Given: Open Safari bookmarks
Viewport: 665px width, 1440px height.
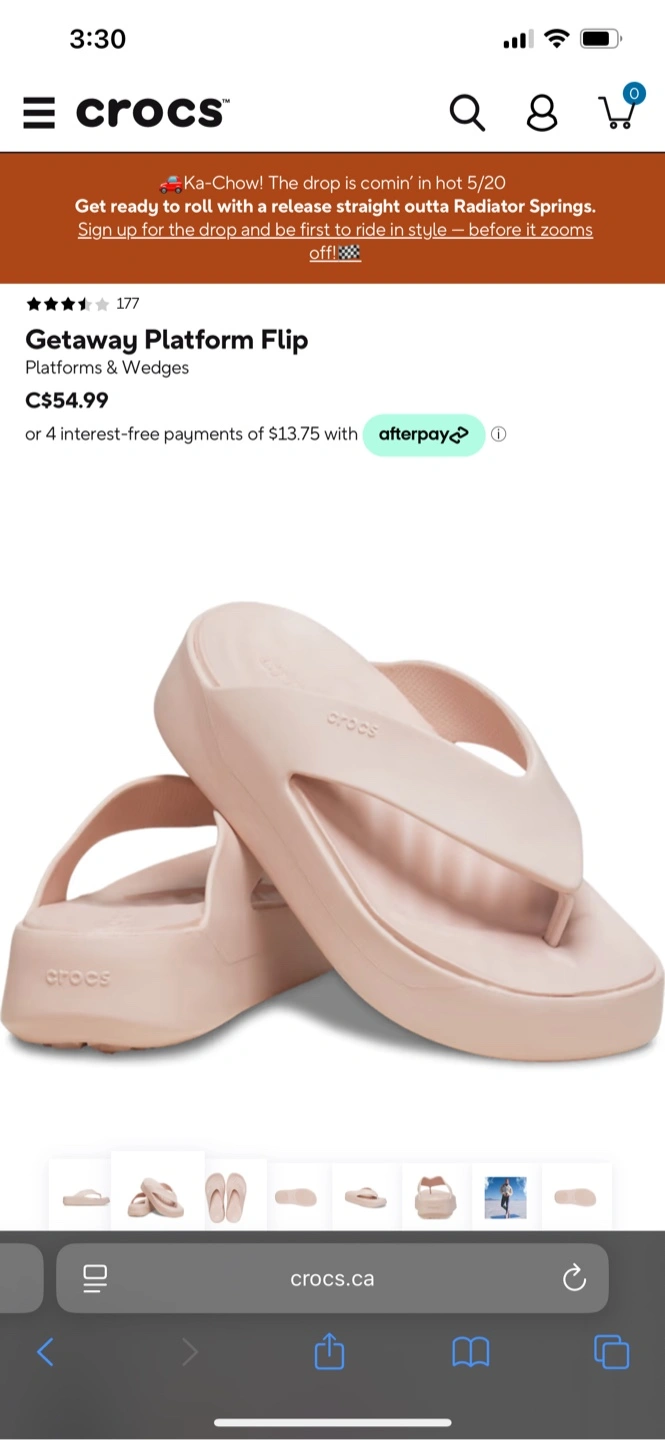Looking at the screenshot, I should [471, 1352].
